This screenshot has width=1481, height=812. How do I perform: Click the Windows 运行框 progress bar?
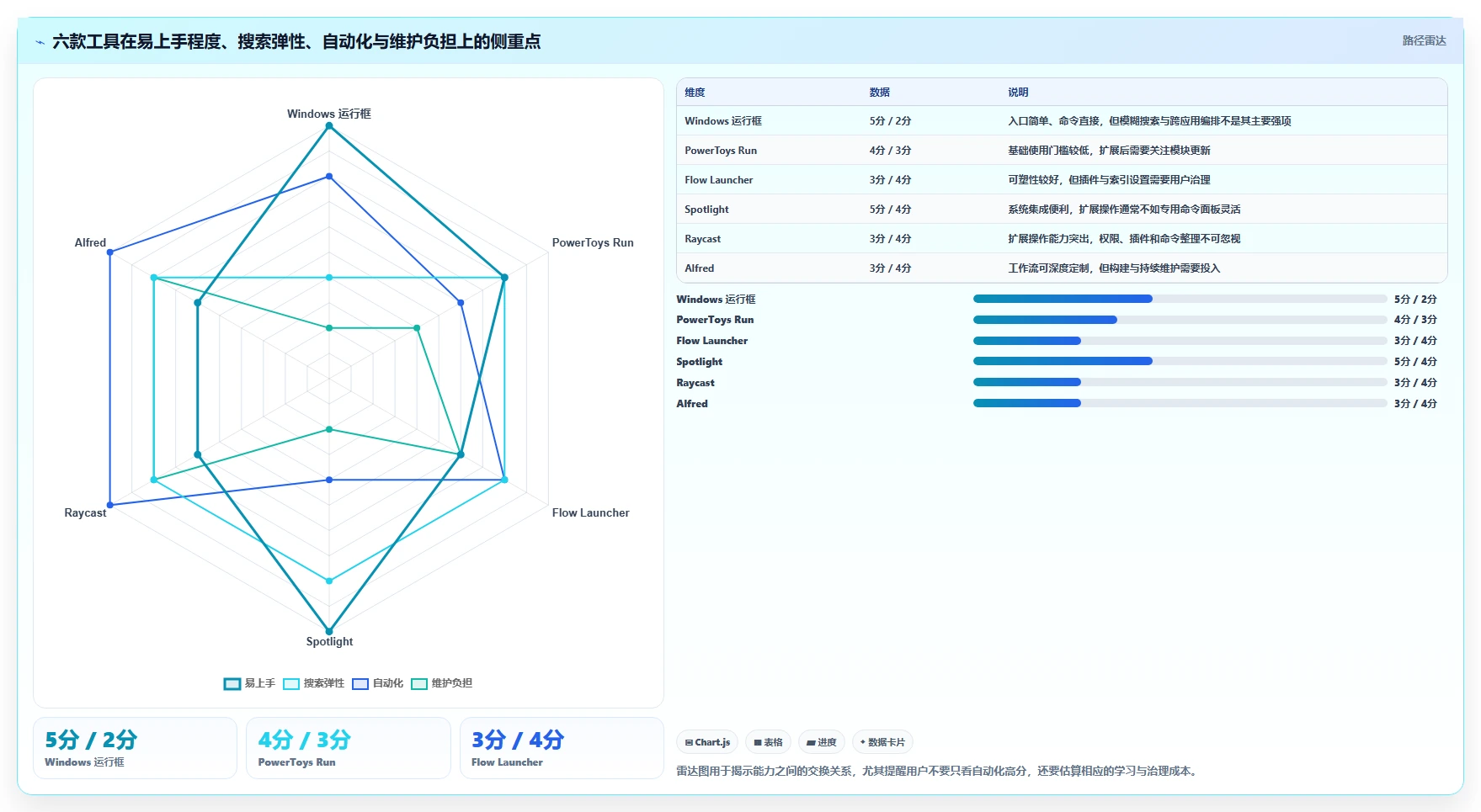(1180, 299)
